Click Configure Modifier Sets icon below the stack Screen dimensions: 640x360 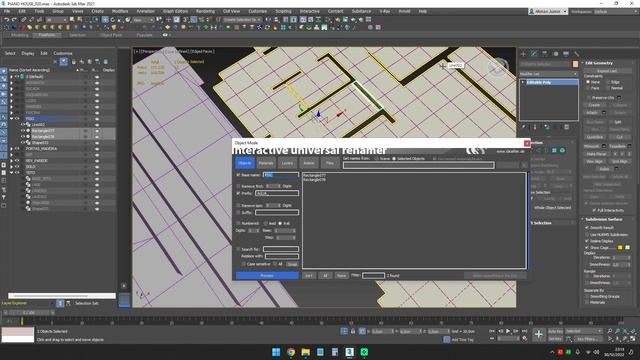click(x=567, y=127)
